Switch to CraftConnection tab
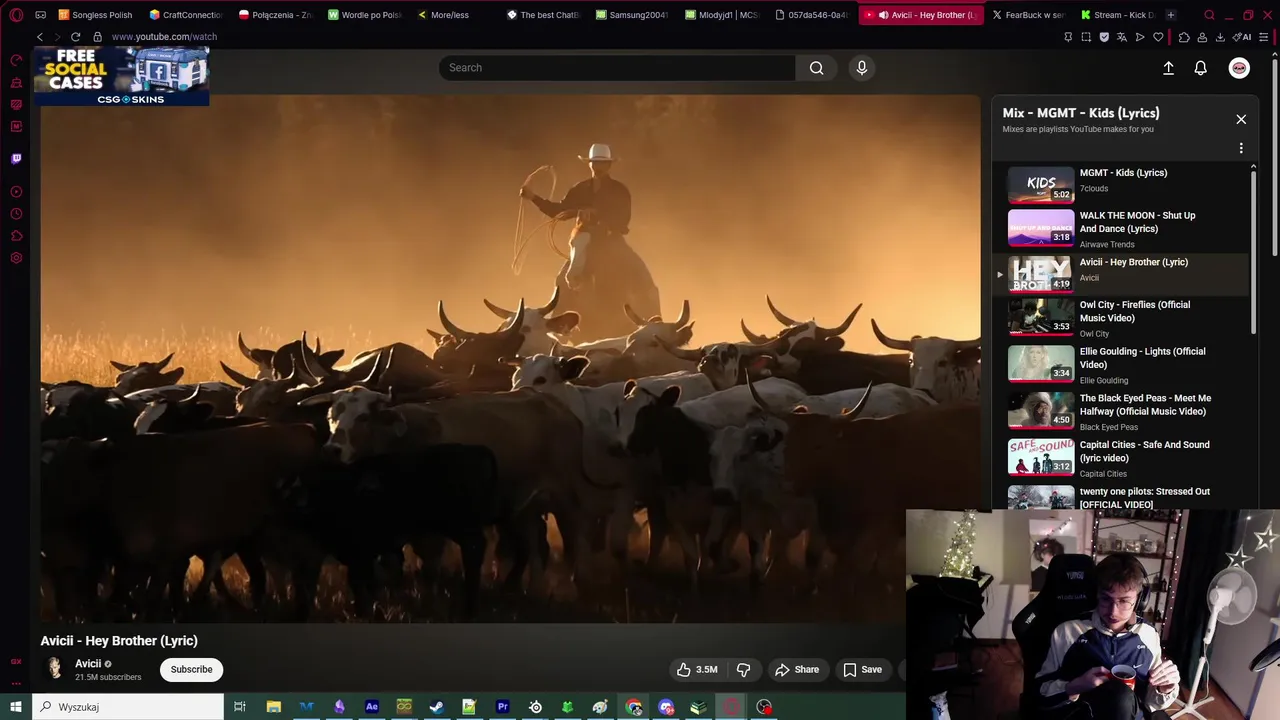Screen dimensions: 1280x720 (x=186, y=15)
